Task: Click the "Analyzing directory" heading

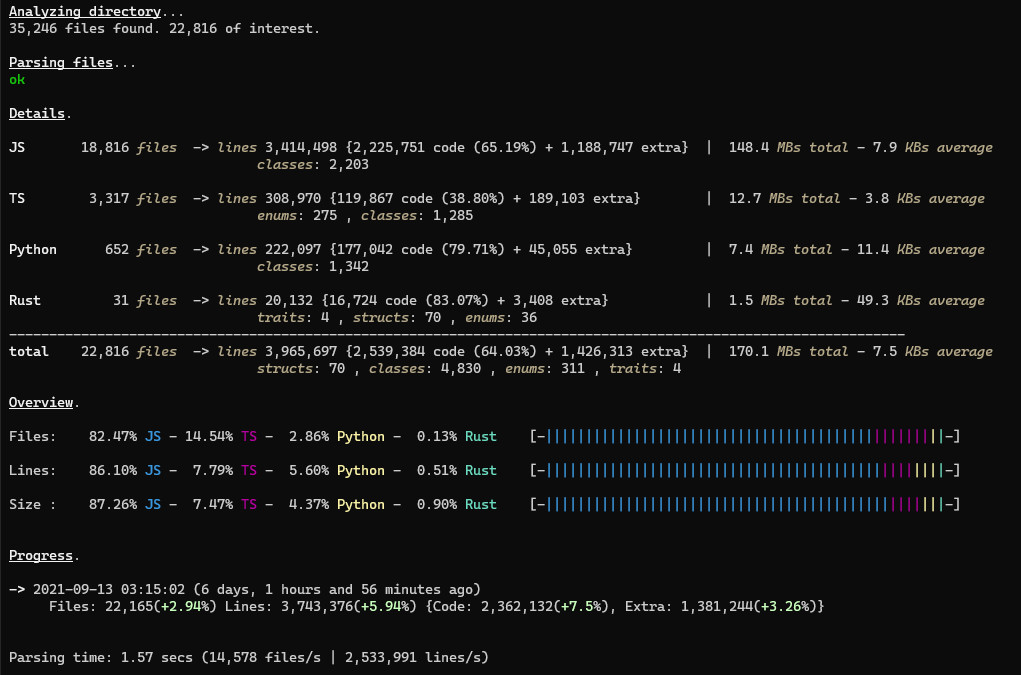Action: pos(85,12)
